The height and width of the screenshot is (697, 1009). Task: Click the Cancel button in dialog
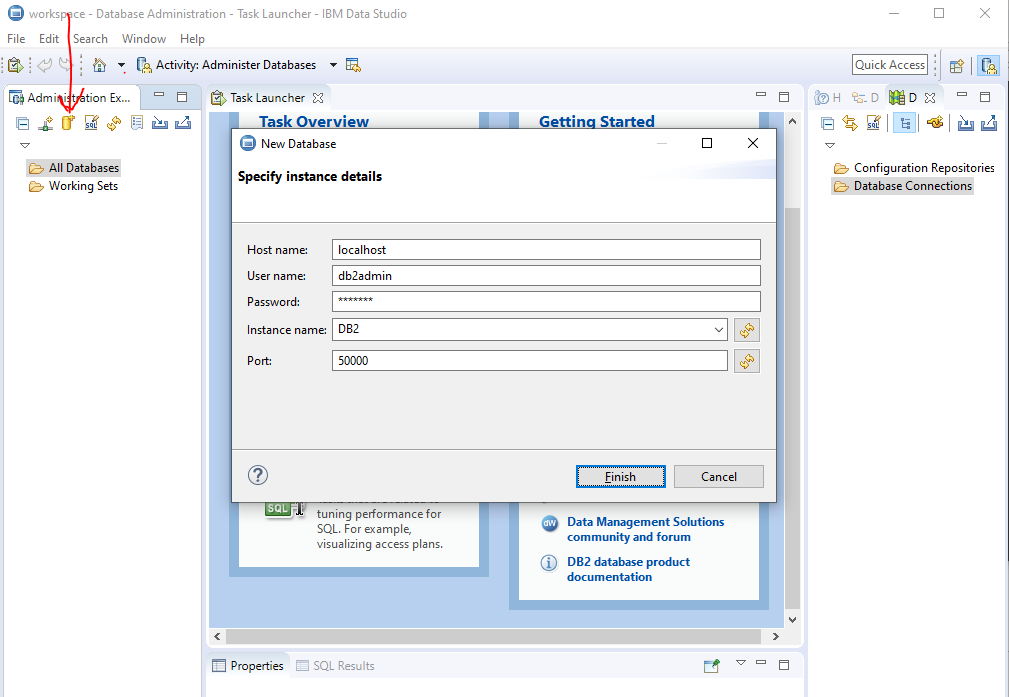pos(718,476)
